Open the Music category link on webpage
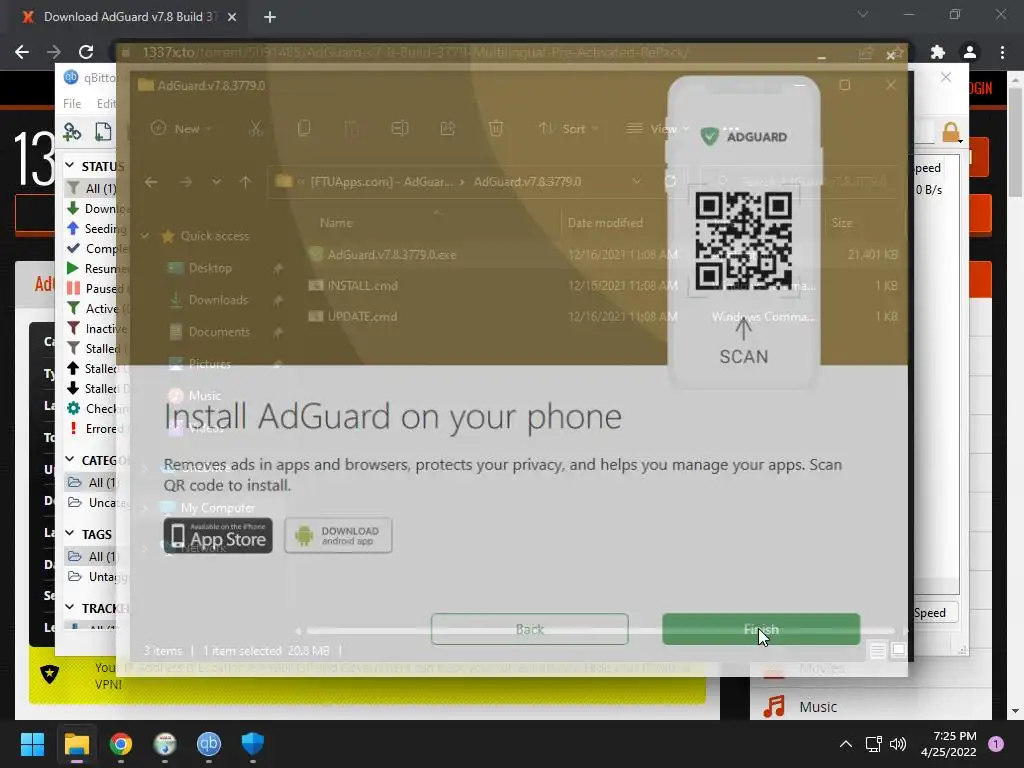 [x=818, y=707]
